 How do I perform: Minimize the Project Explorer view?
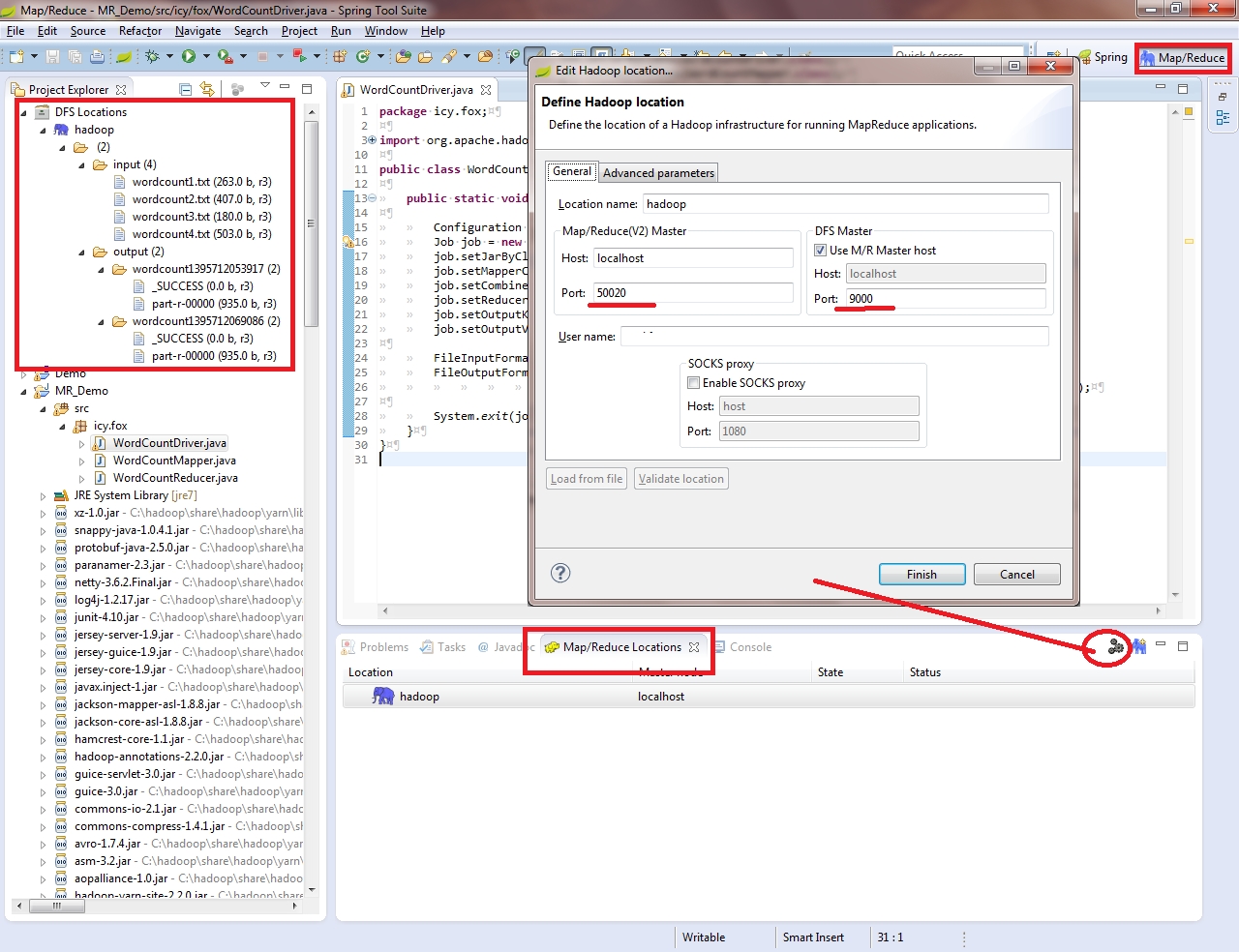pos(285,88)
